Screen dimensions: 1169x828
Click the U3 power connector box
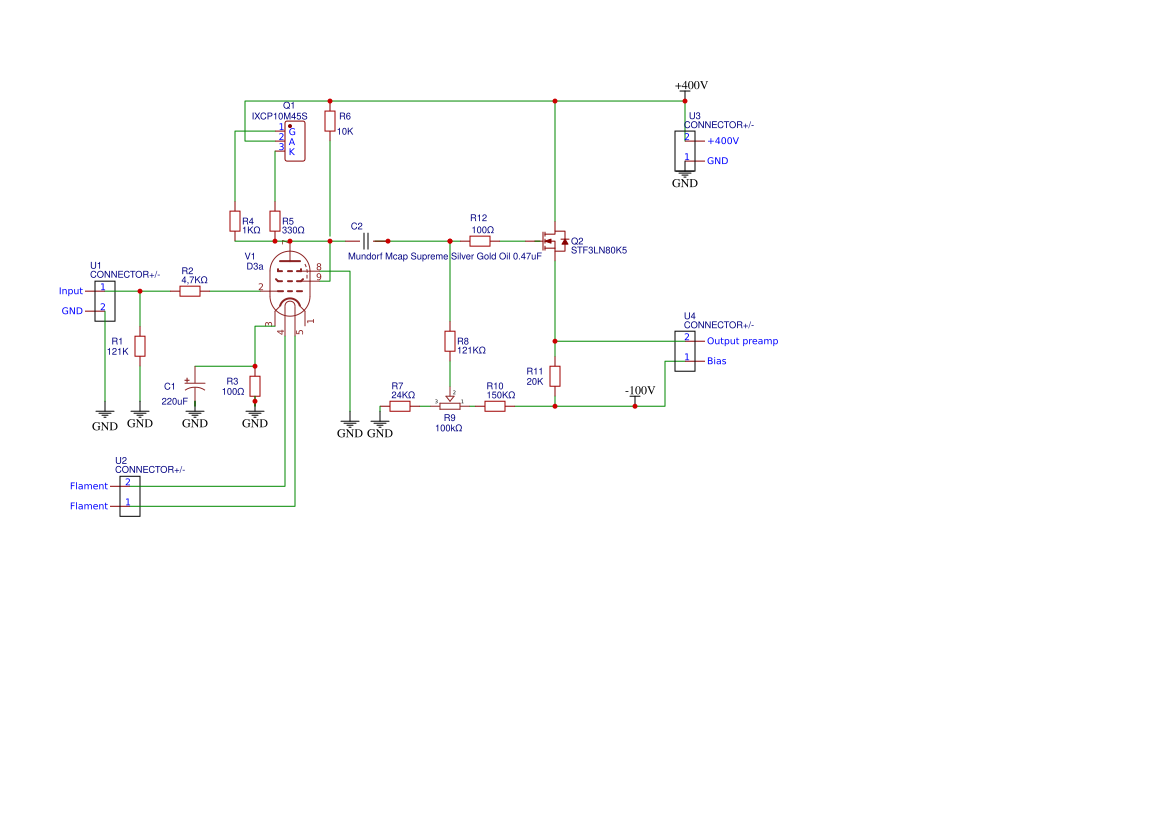tap(685, 151)
